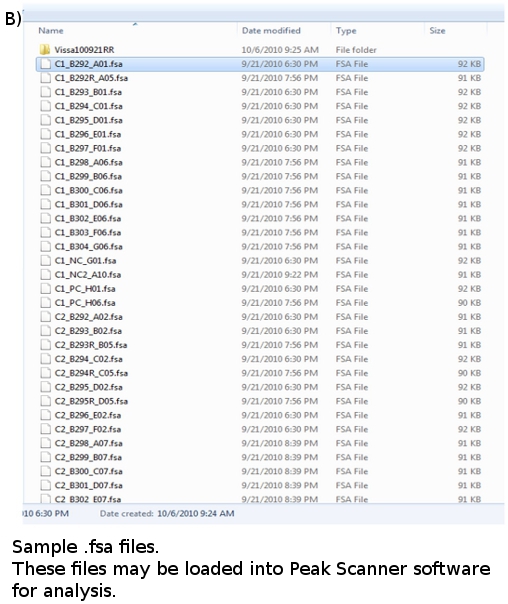Click the file icon for C1_B292R_A05.fsa
This screenshot has height=604, width=508.
click(45, 78)
